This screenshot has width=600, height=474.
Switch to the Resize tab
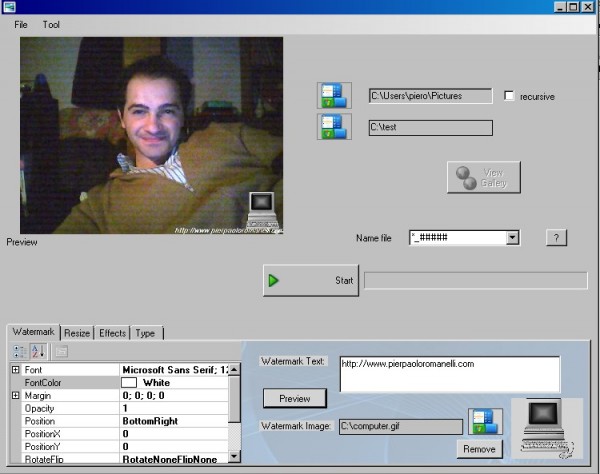pos(78,333)
